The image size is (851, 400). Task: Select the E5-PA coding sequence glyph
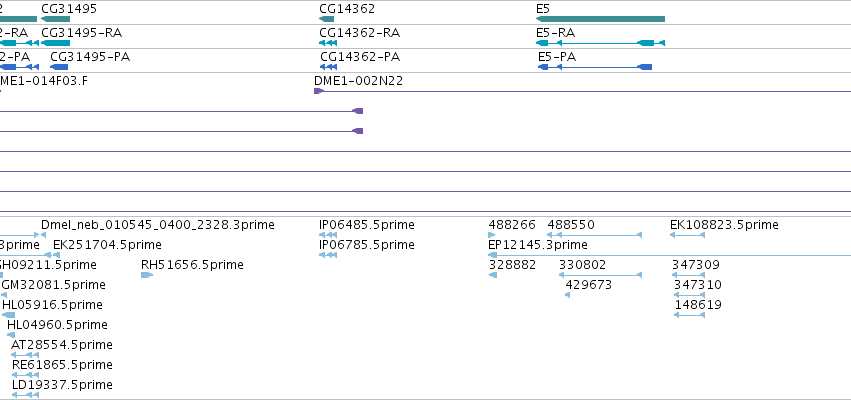pyautogui.click(x=595, y=67)
